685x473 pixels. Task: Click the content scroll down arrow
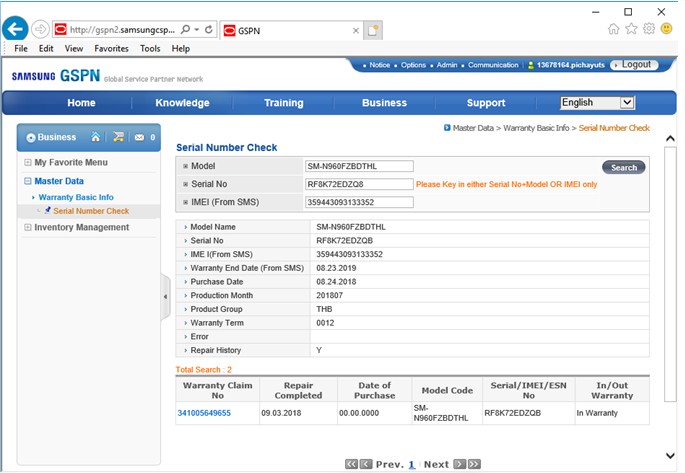[x=670, y=455]
